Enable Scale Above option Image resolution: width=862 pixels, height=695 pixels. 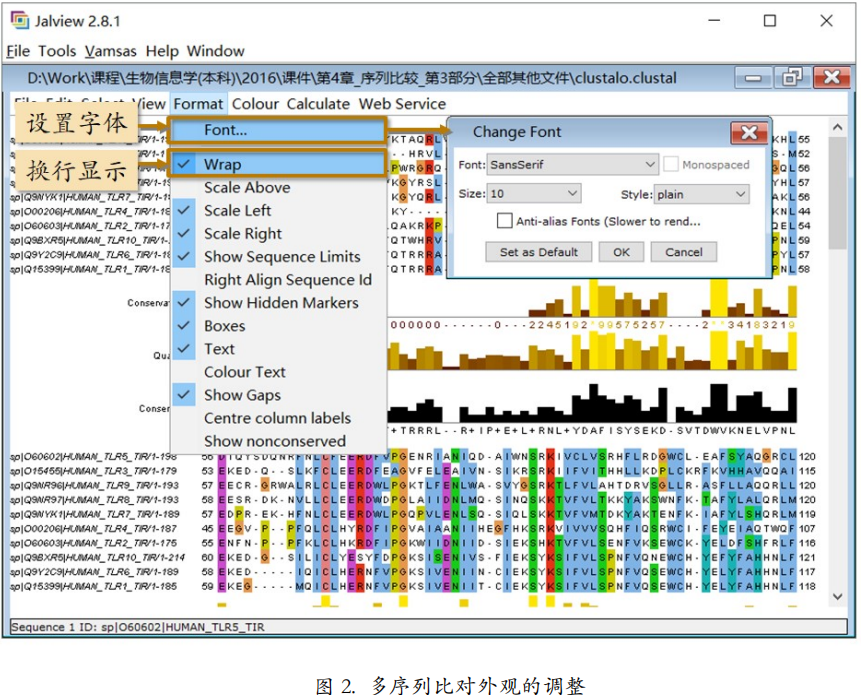click(x=278, y=187)
